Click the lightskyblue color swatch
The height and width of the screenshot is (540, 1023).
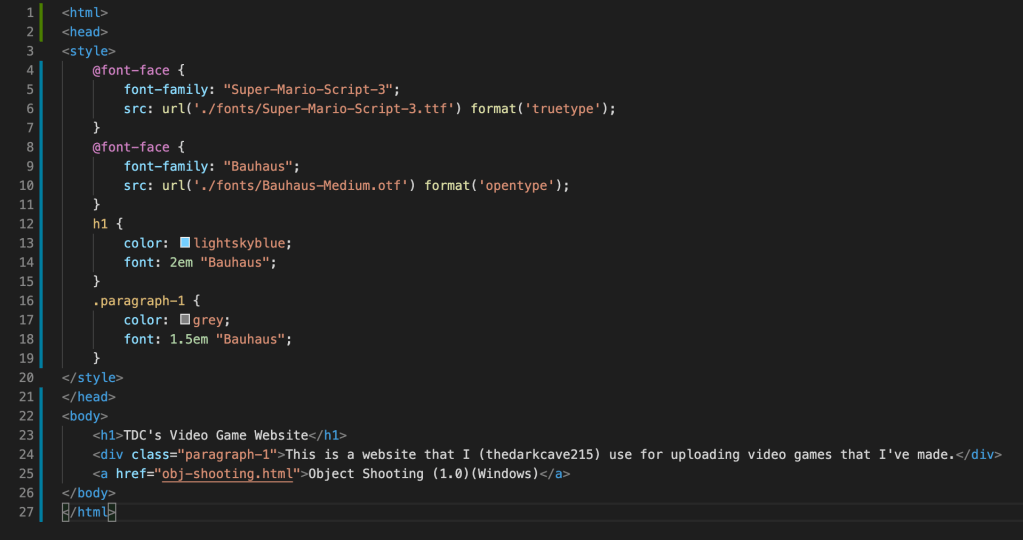185,243
